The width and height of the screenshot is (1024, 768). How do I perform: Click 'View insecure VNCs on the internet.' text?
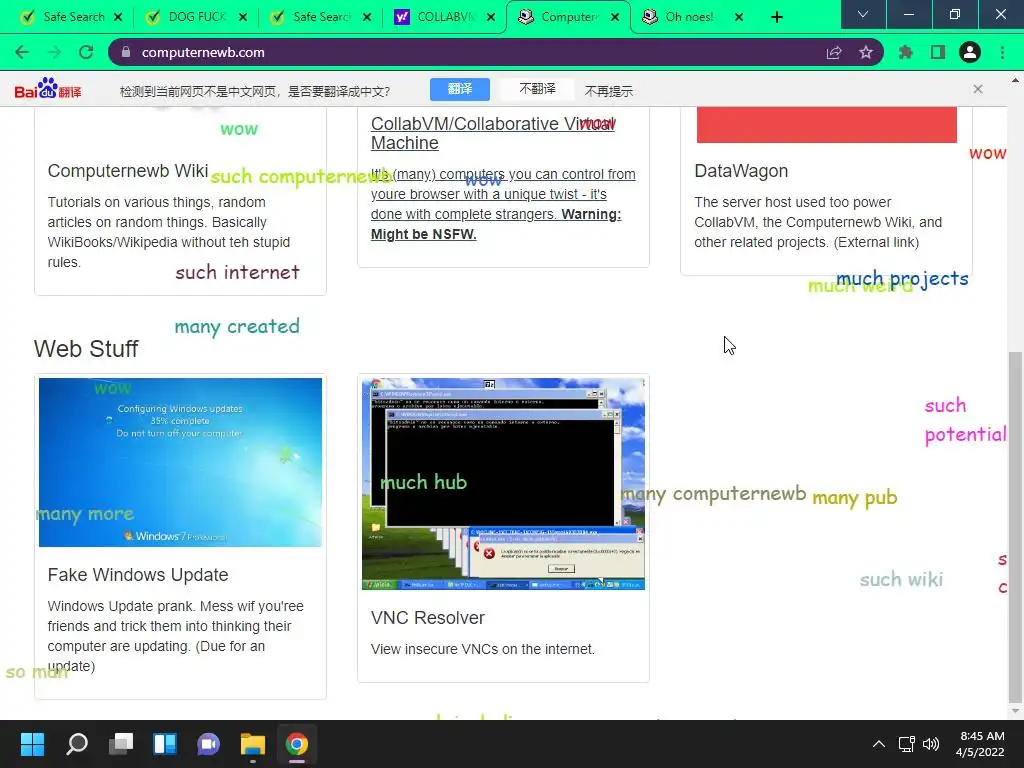coord(483,649)
